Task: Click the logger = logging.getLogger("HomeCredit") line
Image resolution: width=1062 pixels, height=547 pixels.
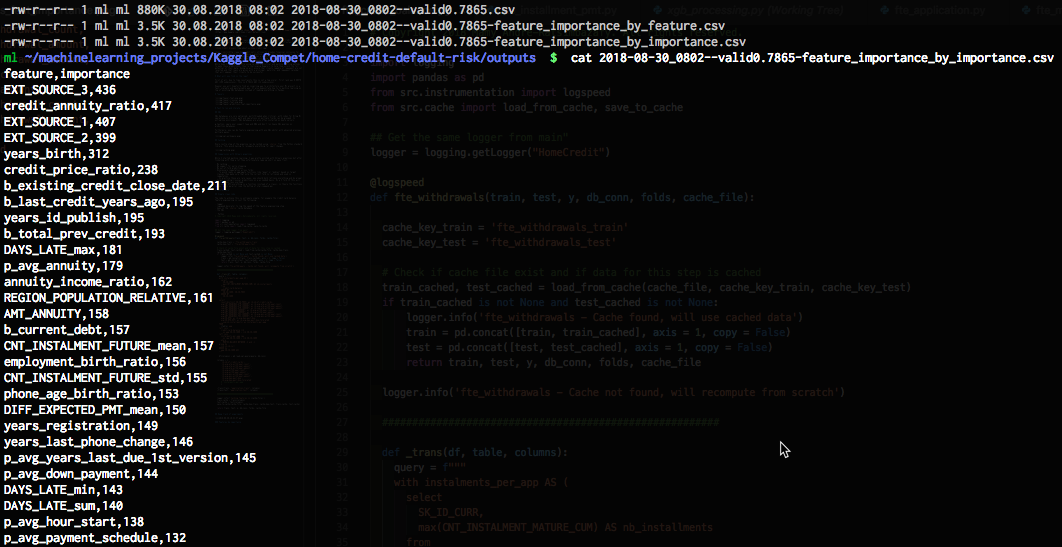Action: point(490,152)
